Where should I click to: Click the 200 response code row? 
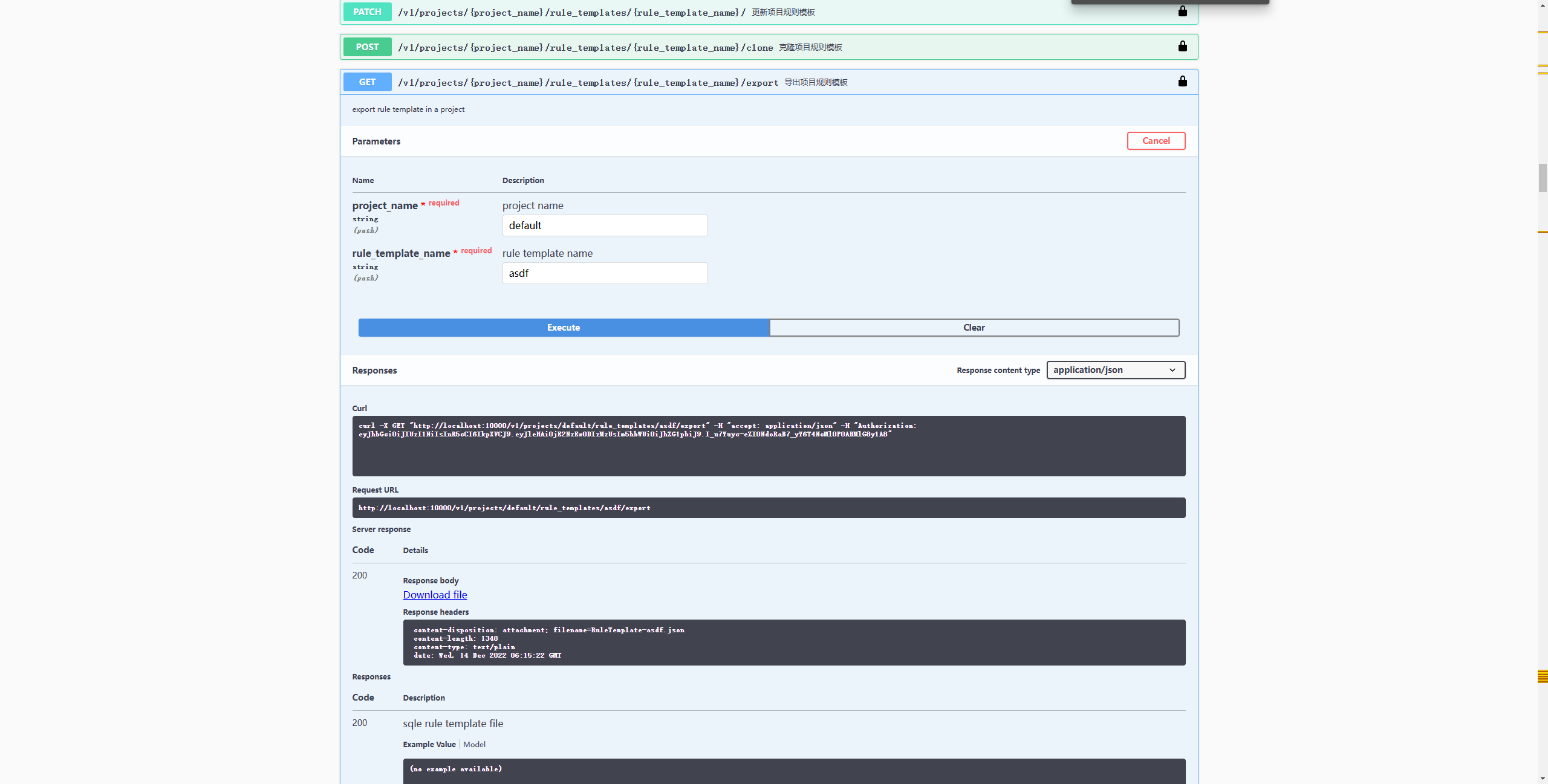click(x=359, y=575)
